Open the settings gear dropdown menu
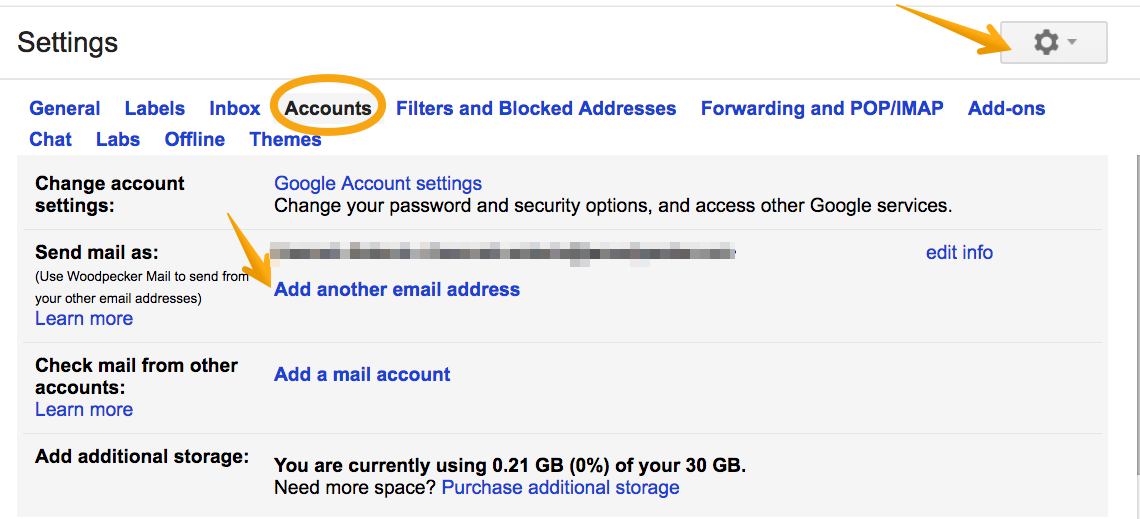This screenshot has width=1140, height=519. 1053,43
